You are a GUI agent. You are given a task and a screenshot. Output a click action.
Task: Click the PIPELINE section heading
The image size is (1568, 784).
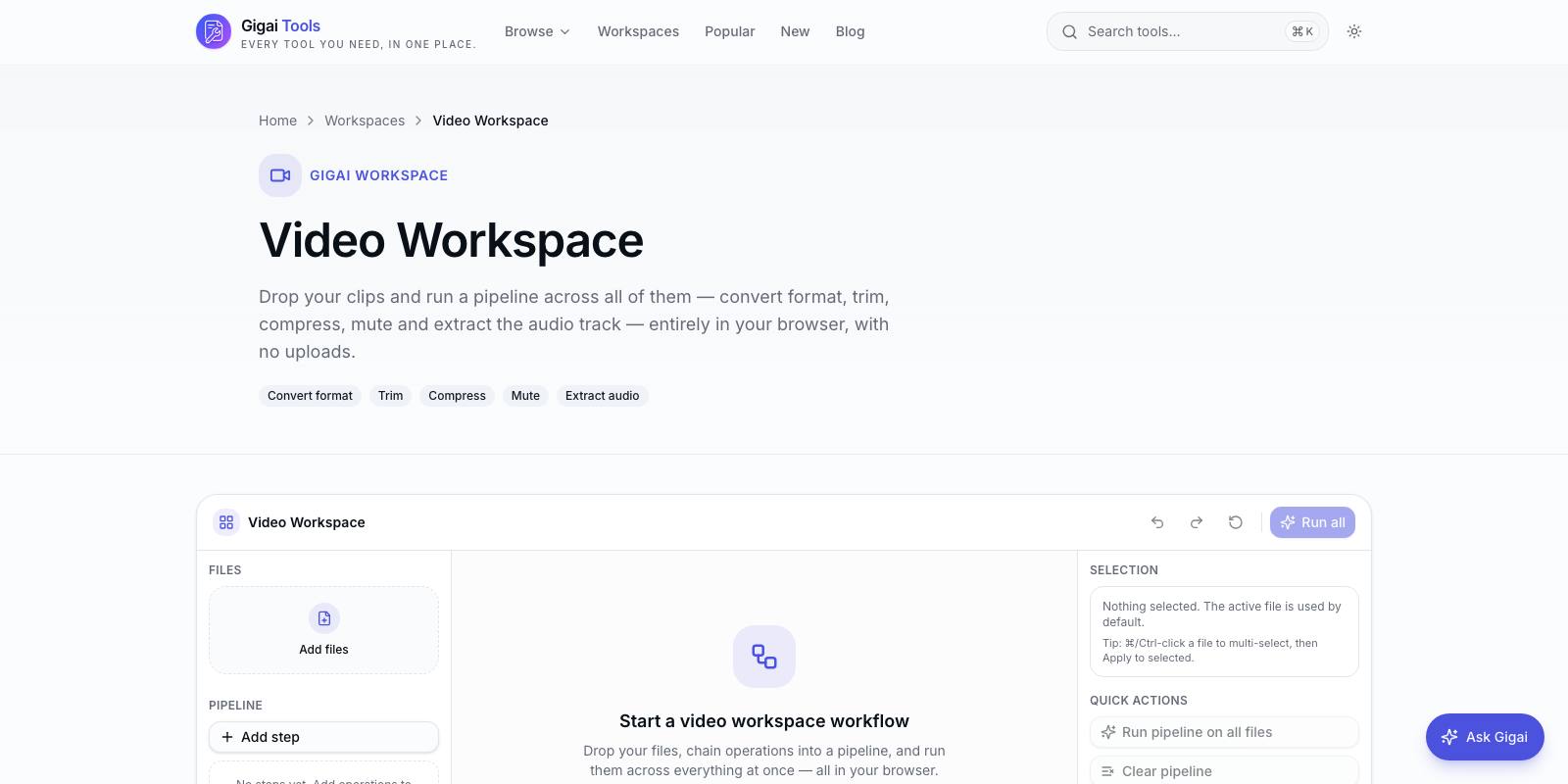235,706
